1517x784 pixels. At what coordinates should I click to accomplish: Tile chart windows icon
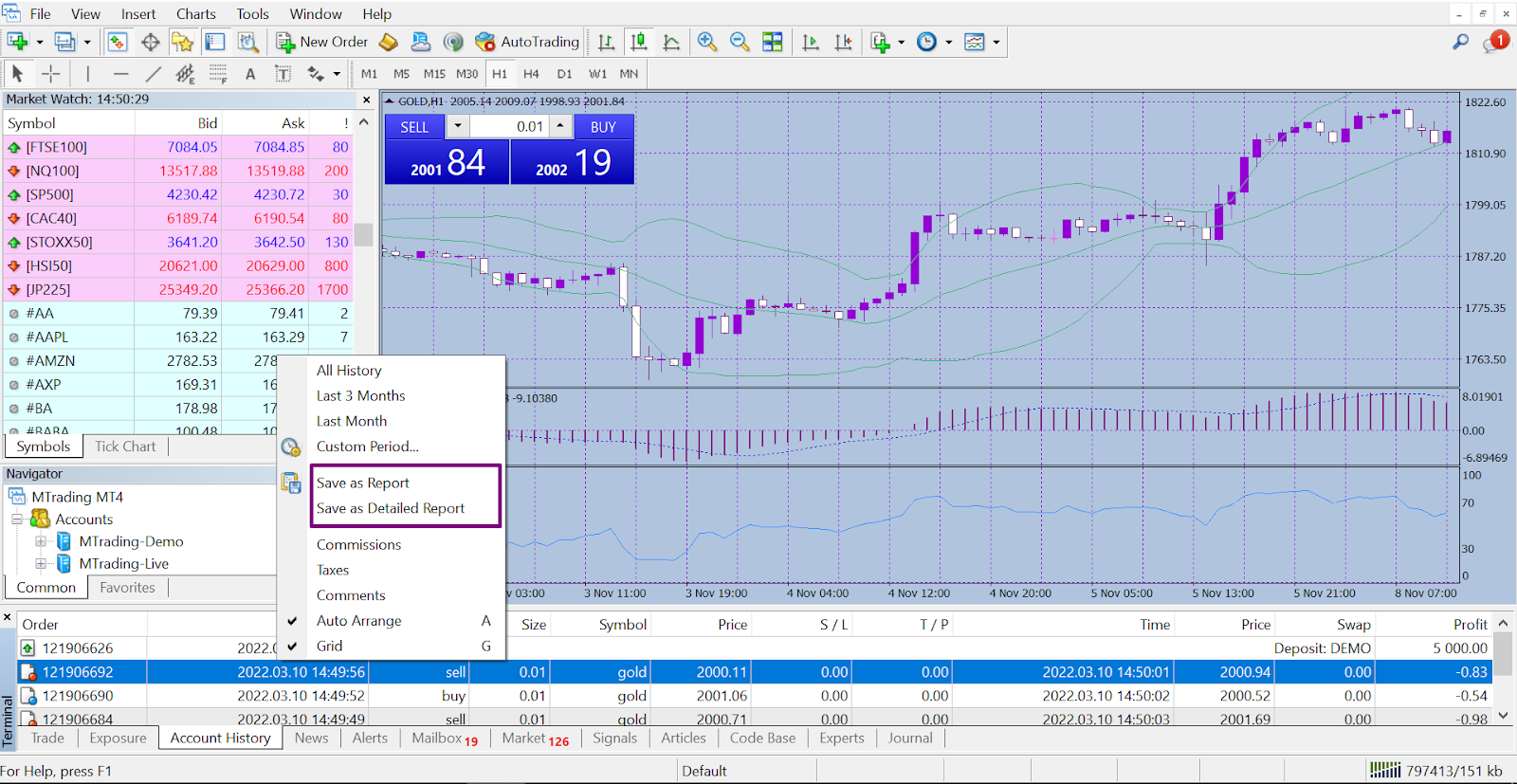coord(773,42)
